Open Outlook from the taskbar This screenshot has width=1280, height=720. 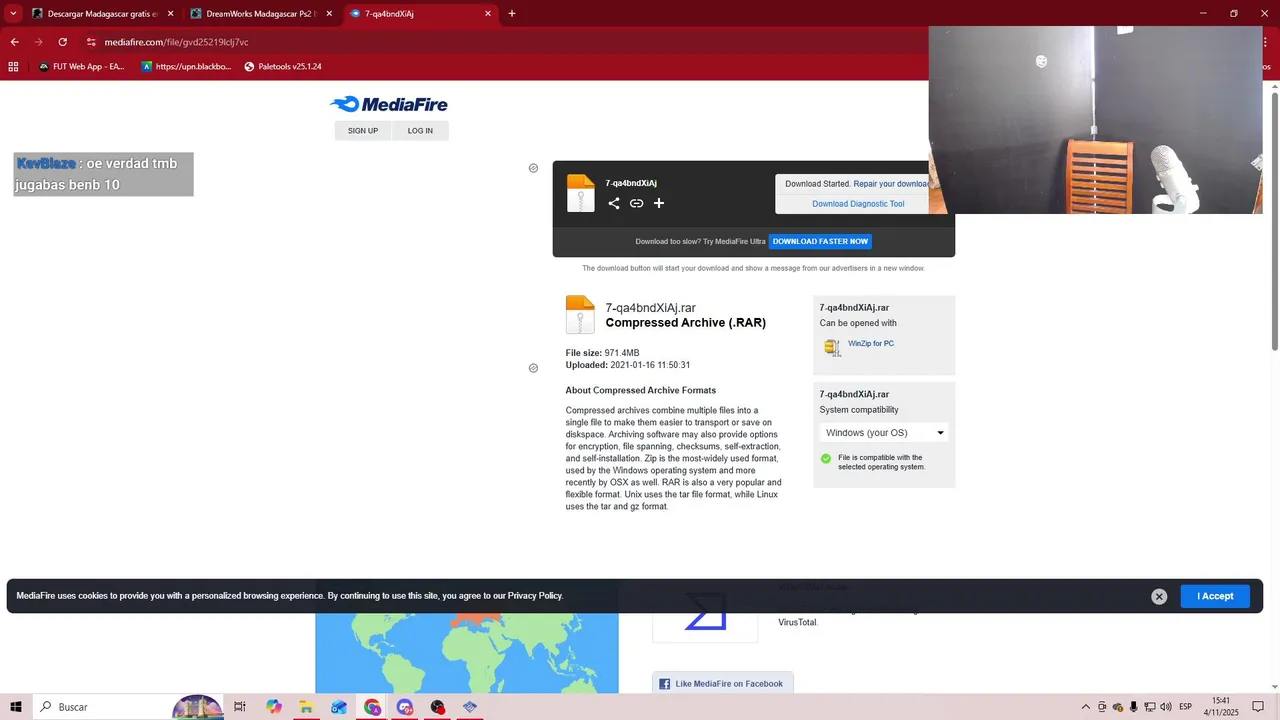[339, 707]
